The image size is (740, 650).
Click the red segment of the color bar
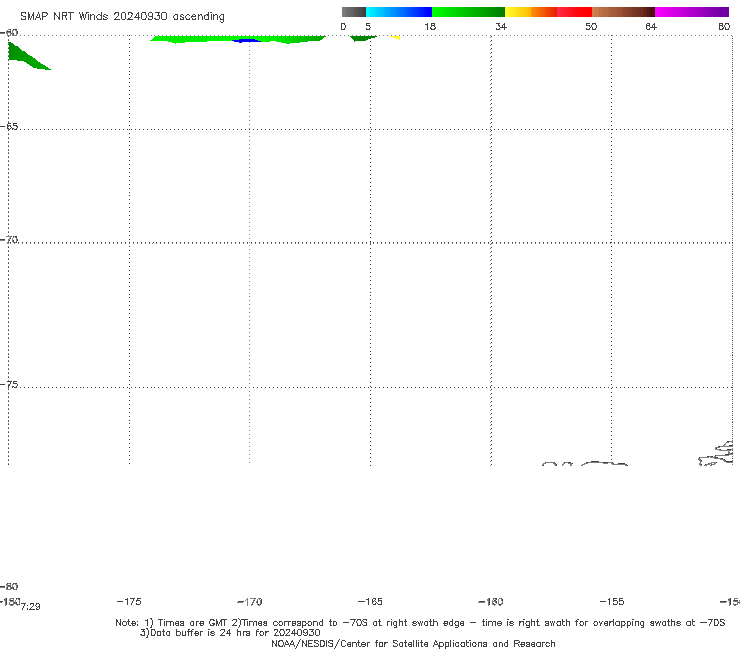(x=574, y=12)
